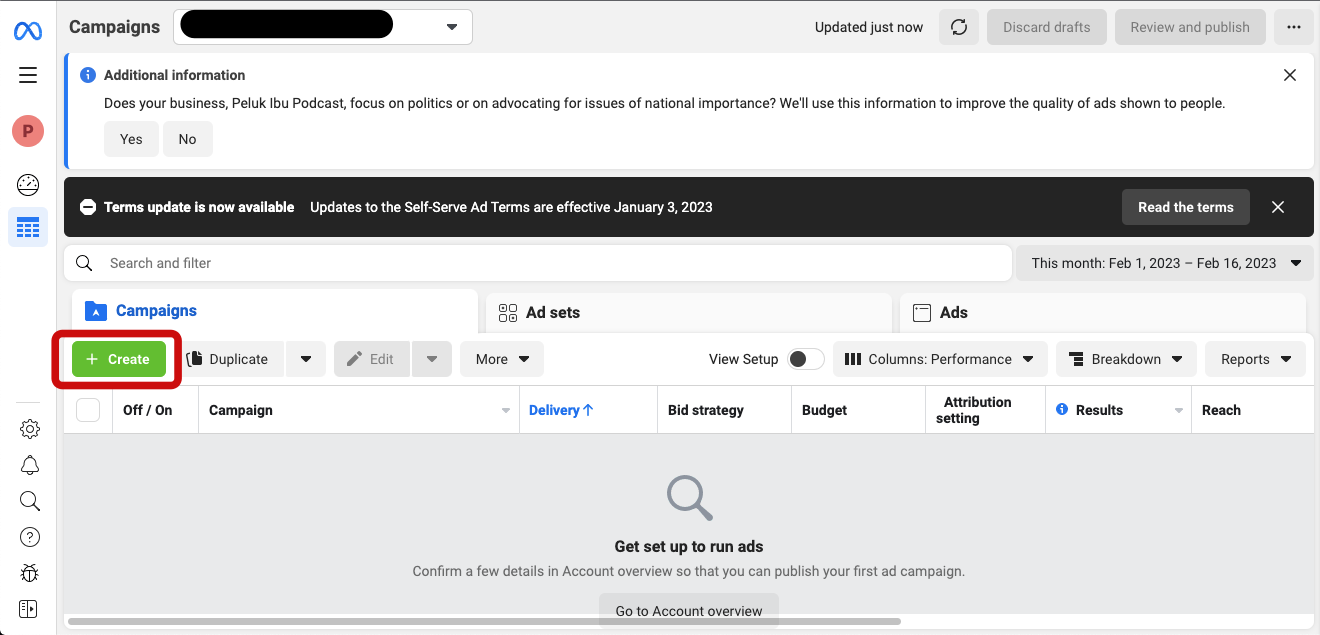
Task: Switch to the Ads tab
Action: coord(1103,312)
